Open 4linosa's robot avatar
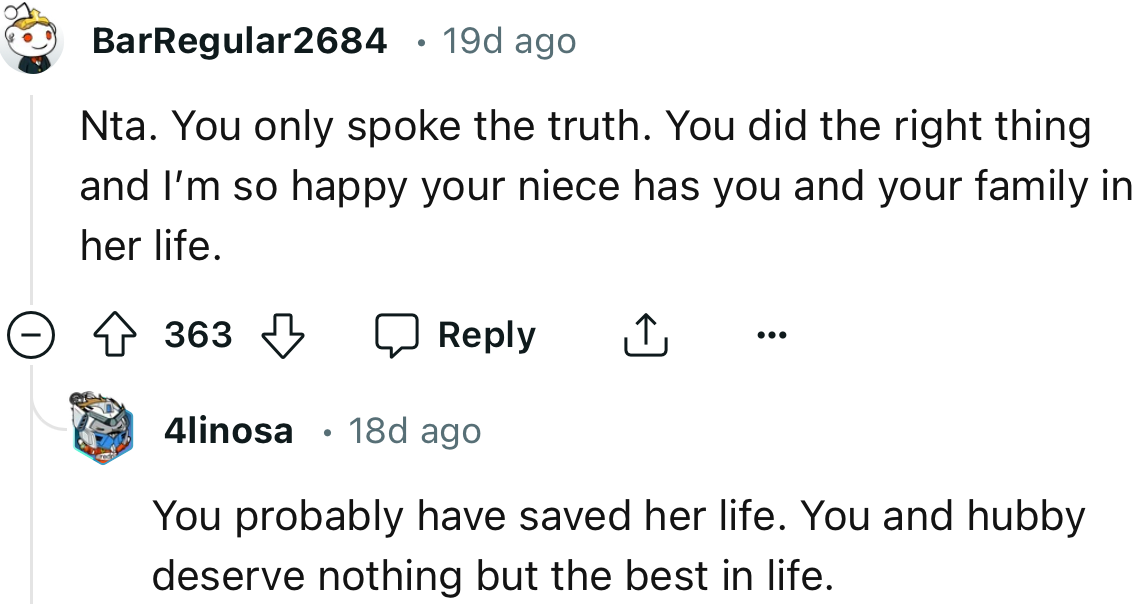Screen dimensions: 1146x604 (103, 430)
